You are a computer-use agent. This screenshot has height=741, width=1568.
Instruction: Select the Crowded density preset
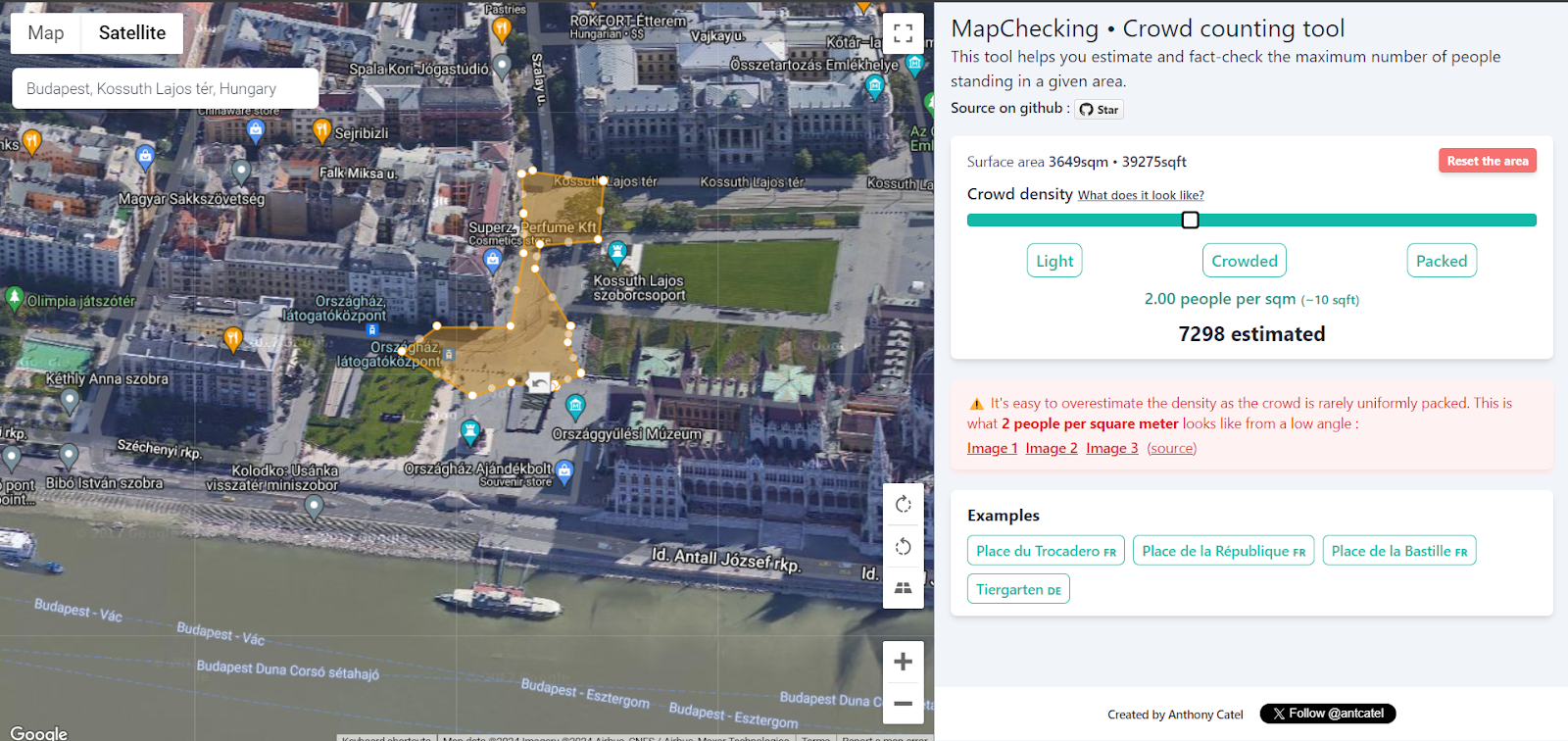point(1245,261)
